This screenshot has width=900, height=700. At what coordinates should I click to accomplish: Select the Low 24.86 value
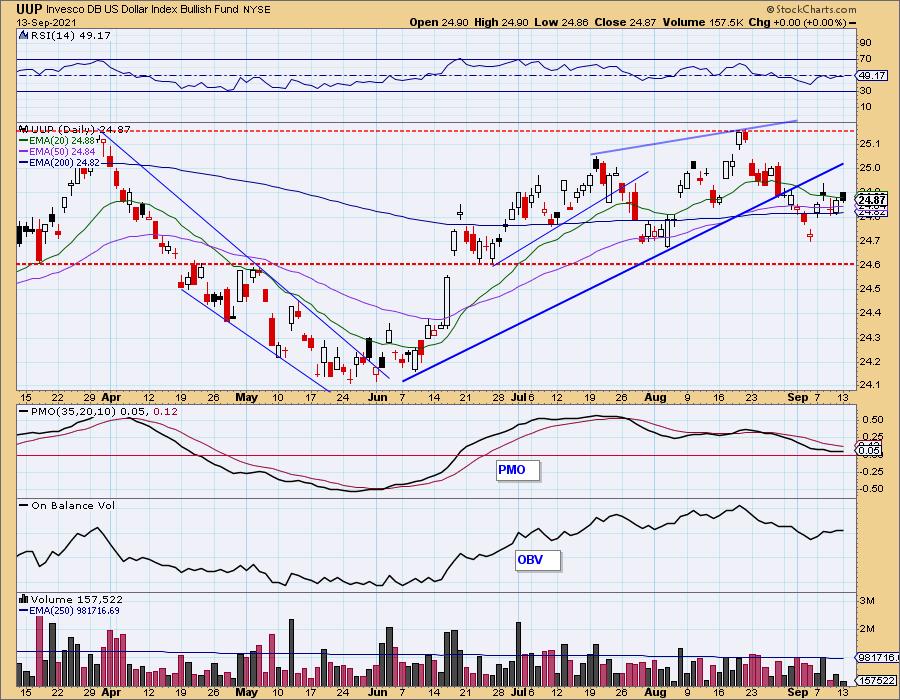click(561, 22)
